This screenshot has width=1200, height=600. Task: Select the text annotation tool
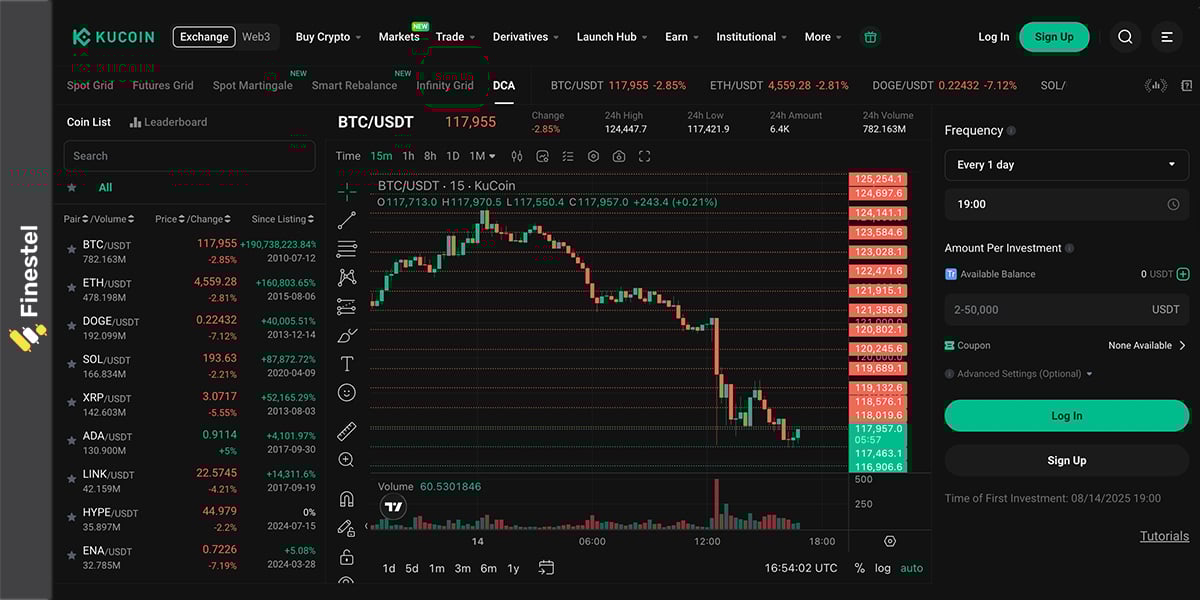click(x=347, y=364)
